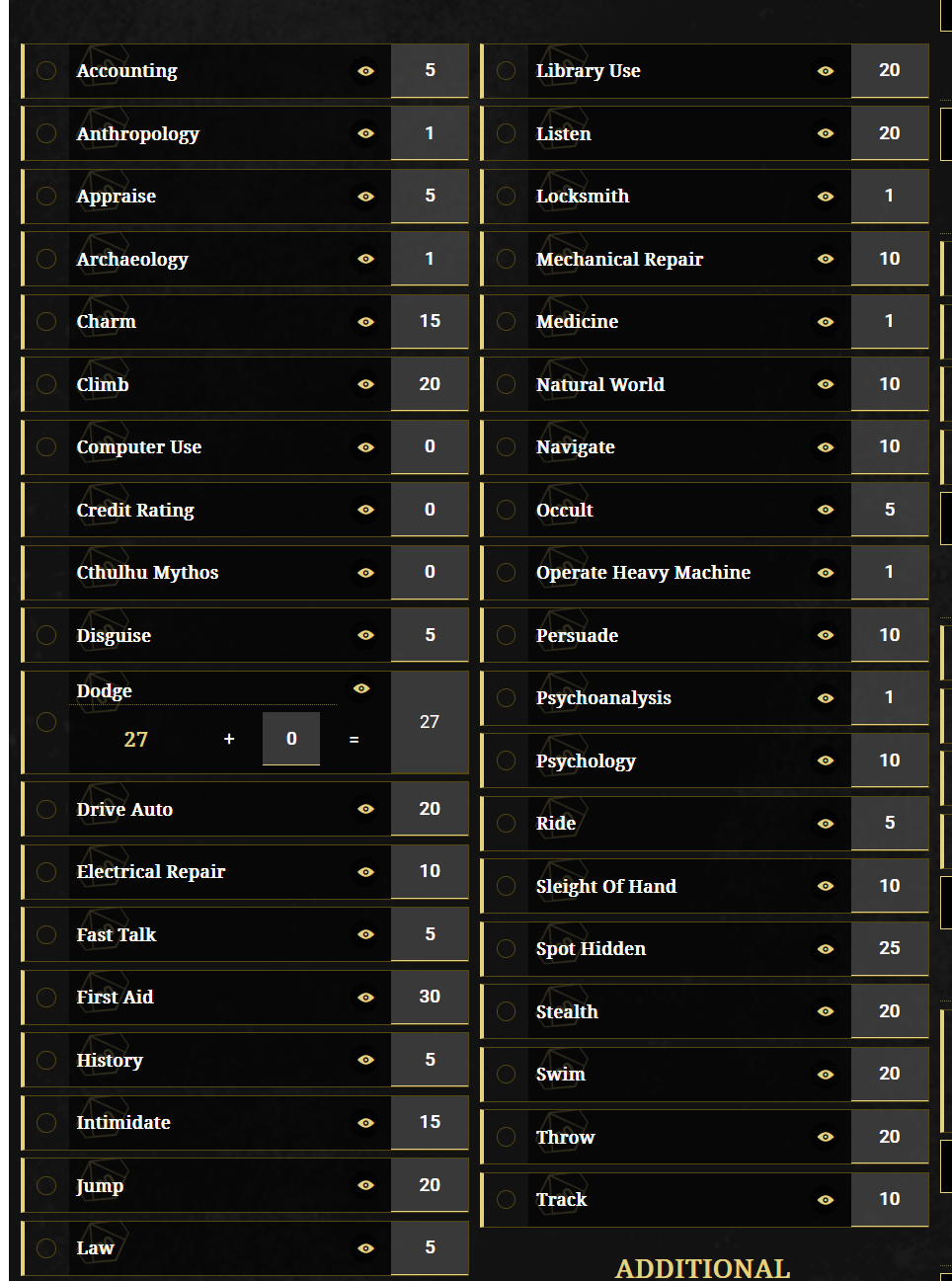This screenshot has height=1281, width=952.
Task: Click the eye icon next to Accounting
Action: [365, 71]
